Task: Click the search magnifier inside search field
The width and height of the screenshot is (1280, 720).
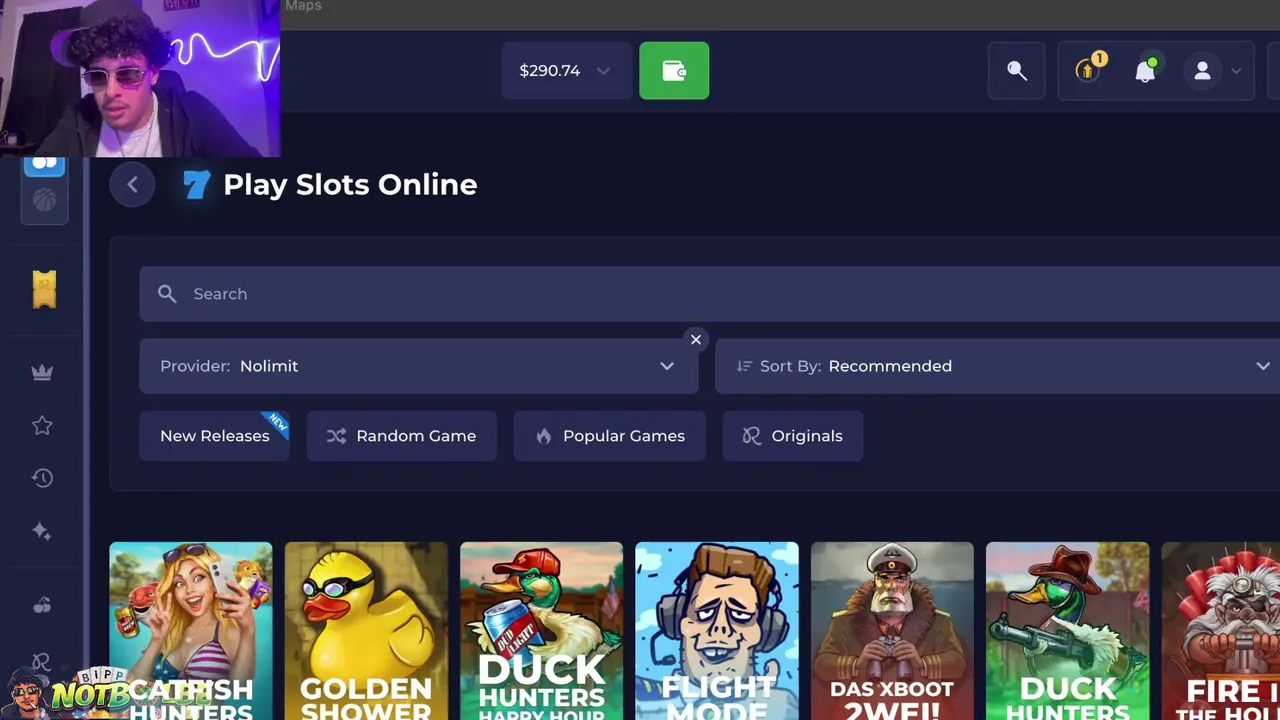Action: click(x=167, y=294)
